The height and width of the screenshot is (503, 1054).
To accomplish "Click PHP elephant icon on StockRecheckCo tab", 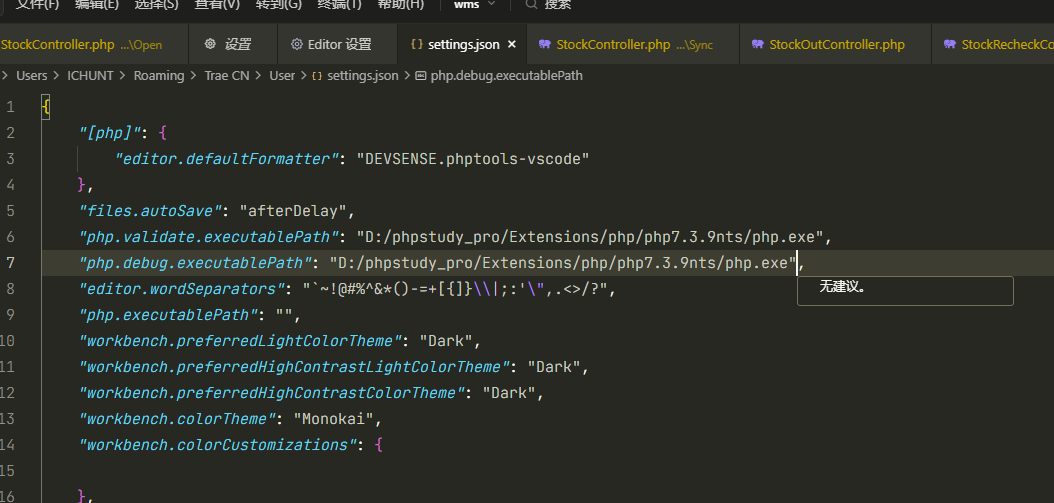I will click(x=950, y=44).
